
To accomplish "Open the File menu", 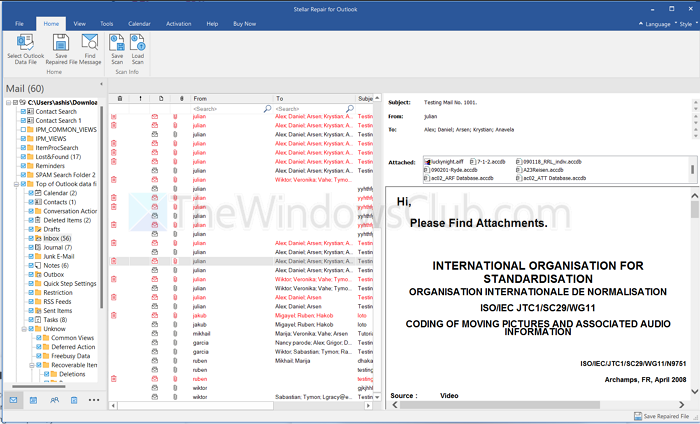I will click(19, 24).
